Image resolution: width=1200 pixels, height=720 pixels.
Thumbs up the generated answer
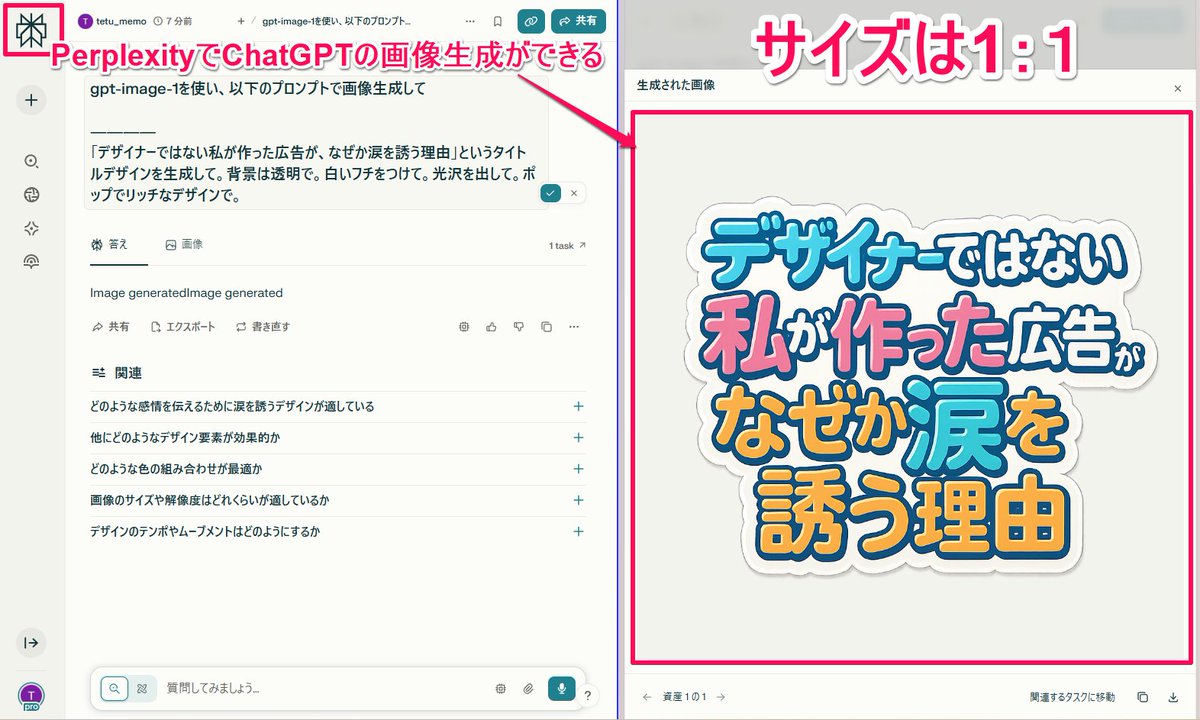tap(491, 326)
